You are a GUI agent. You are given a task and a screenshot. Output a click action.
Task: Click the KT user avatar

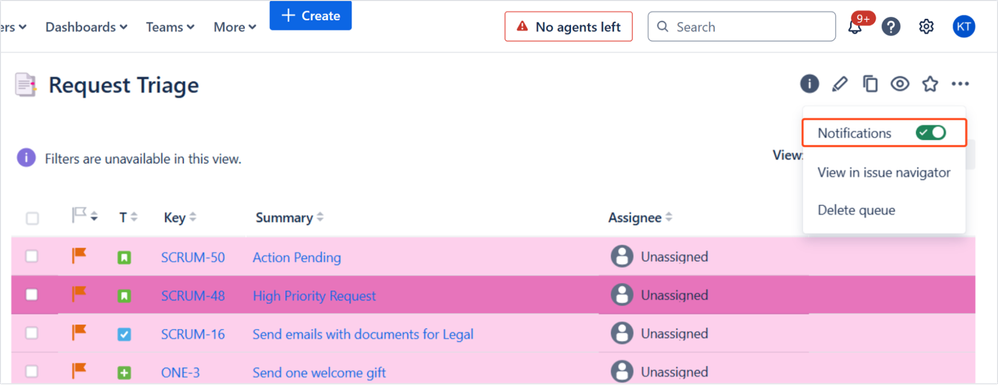point(964,27)
